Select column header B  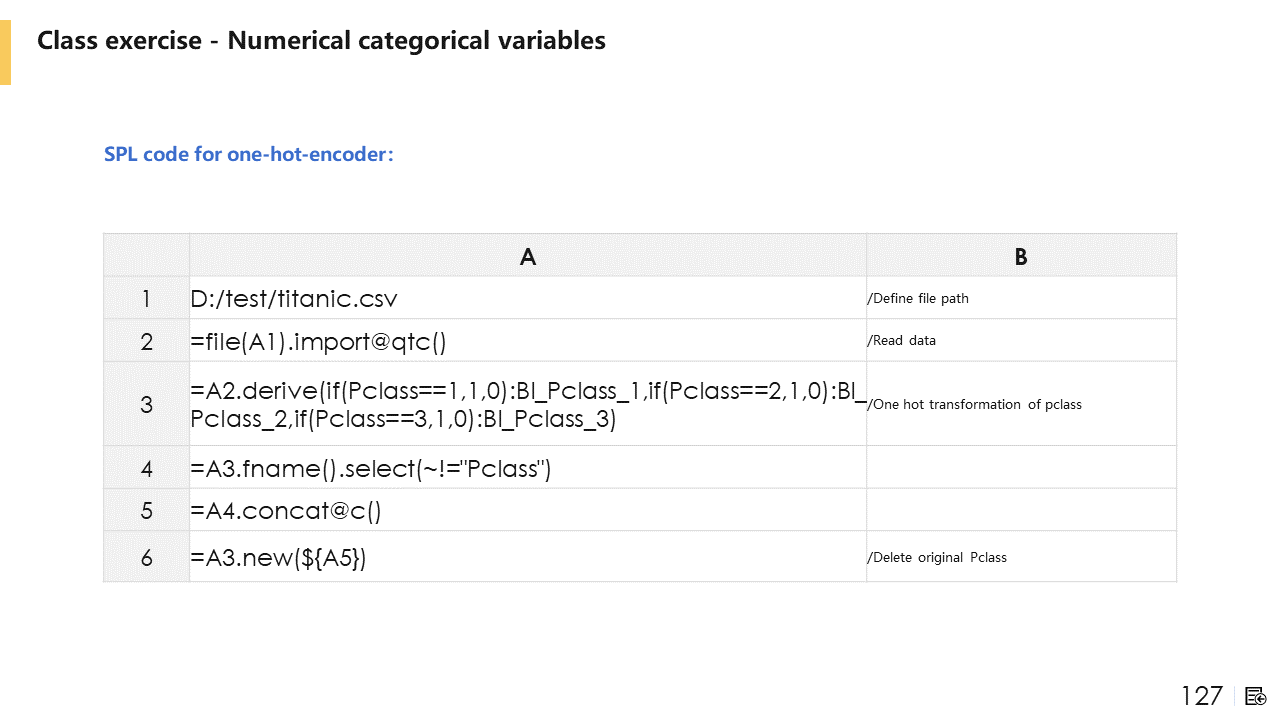(x=1021, y=256)
